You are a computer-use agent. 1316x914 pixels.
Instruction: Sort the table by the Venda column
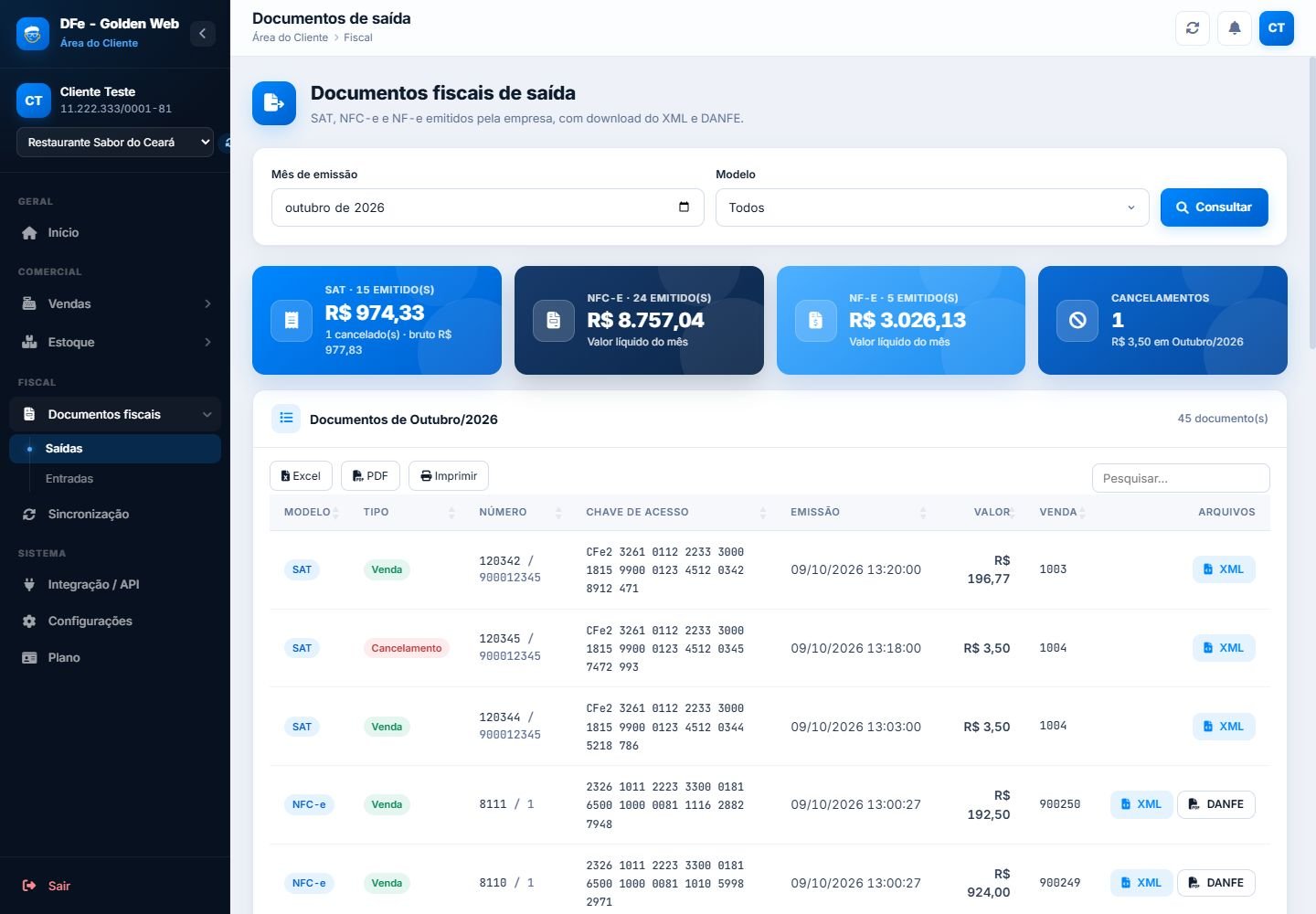point(1060,512)
